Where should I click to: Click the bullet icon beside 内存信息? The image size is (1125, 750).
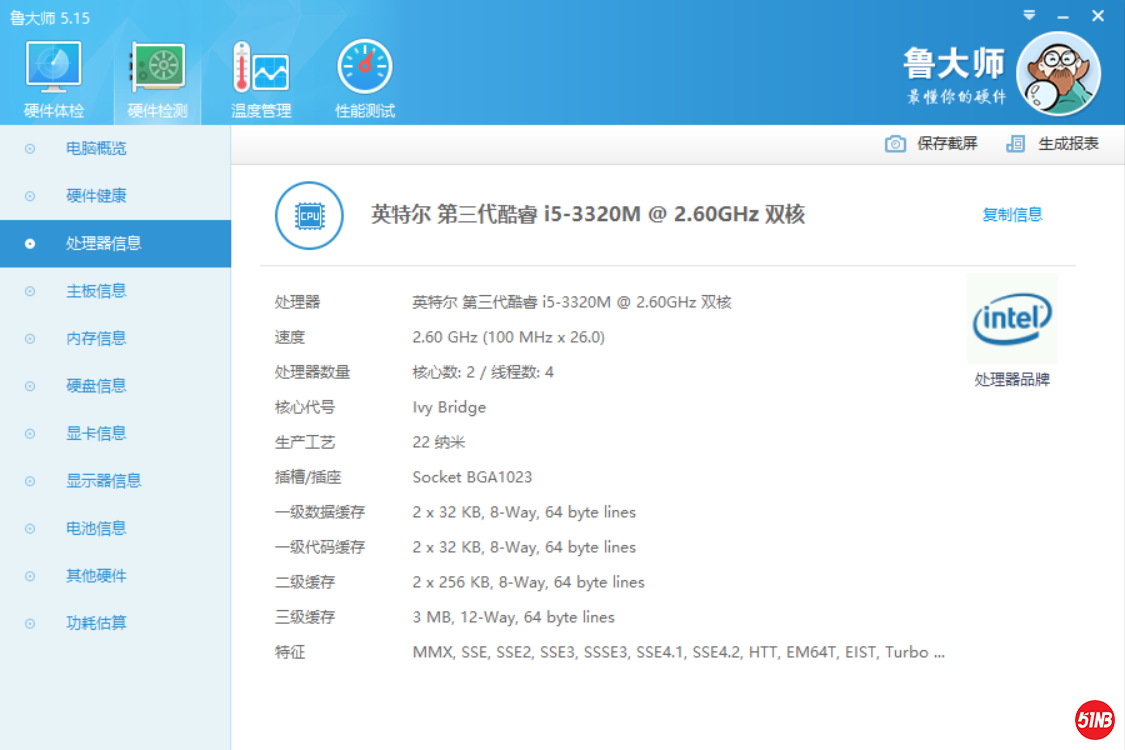(29, 339)
